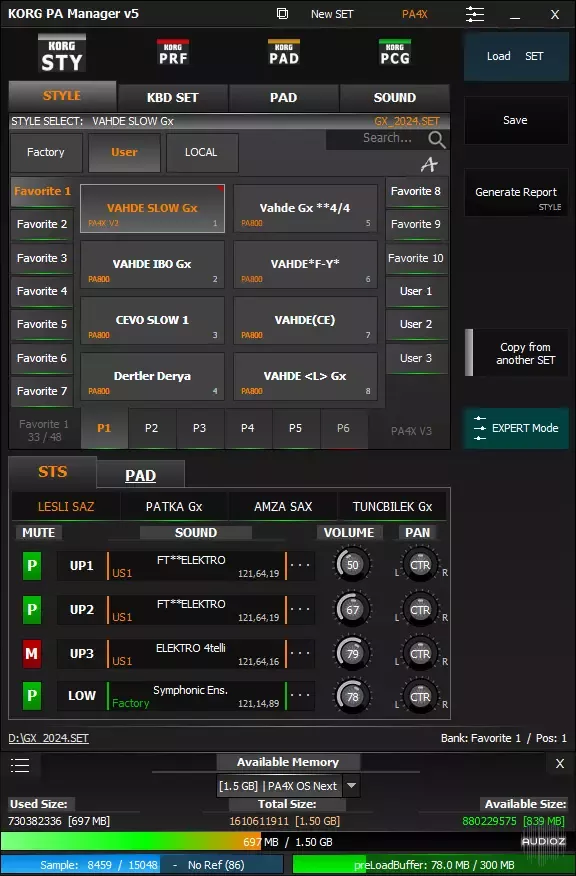Click Generate Report STYLE button
Image resolution: width=576 pixels, height=876 pixels.
(516, 193)
